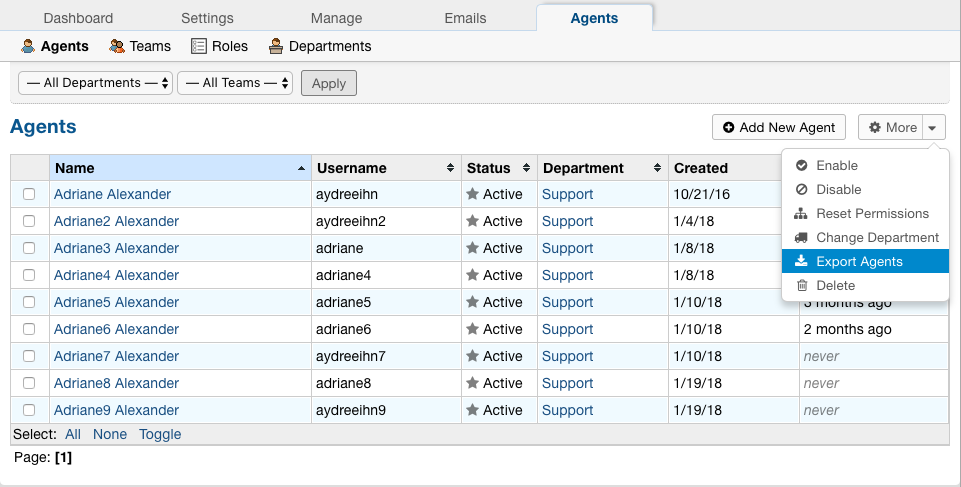Check the box for Adriane9 Alexander
This screenshot has width=961, height=487.
click(x=29, y=410)
